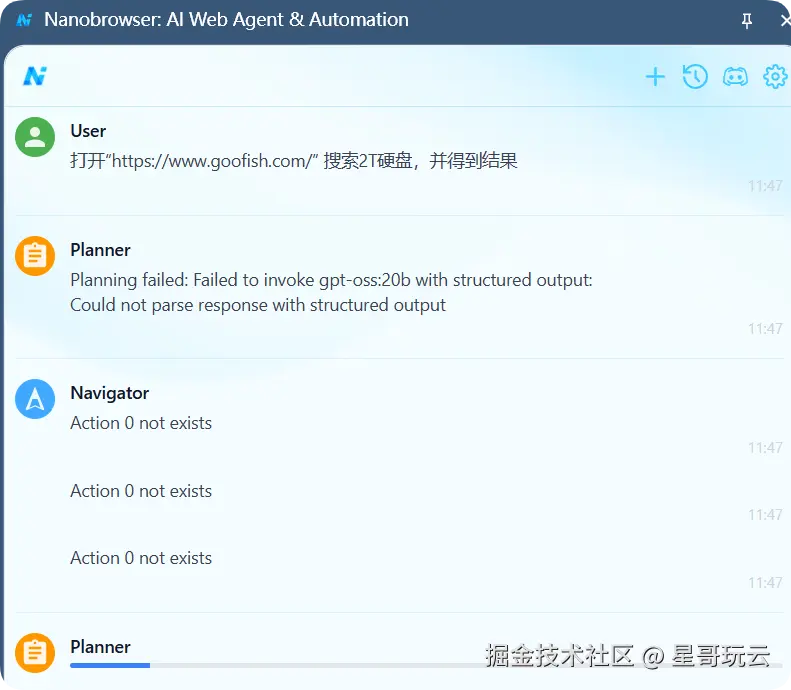Click the first "Action 0 not exists" message
This screenshot has height=690, width=791.
point(141,423)
